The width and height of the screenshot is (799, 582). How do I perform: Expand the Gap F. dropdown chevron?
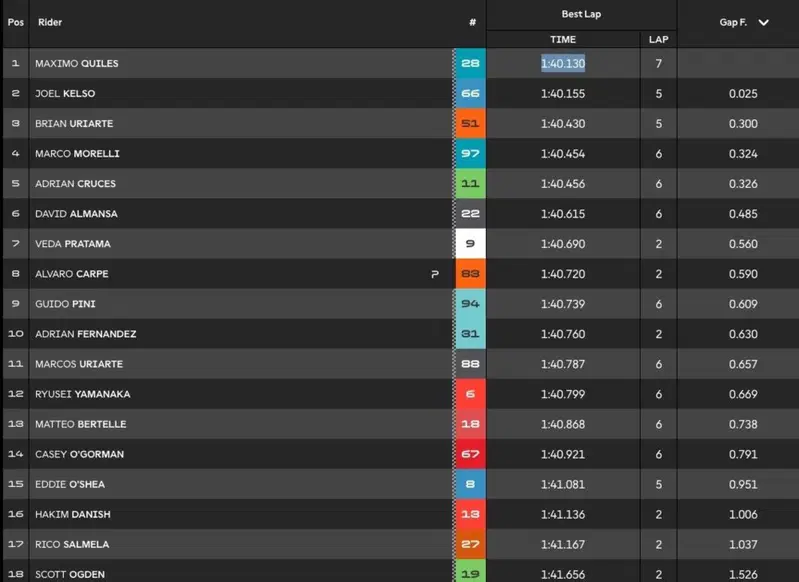(x=763, y=22)
